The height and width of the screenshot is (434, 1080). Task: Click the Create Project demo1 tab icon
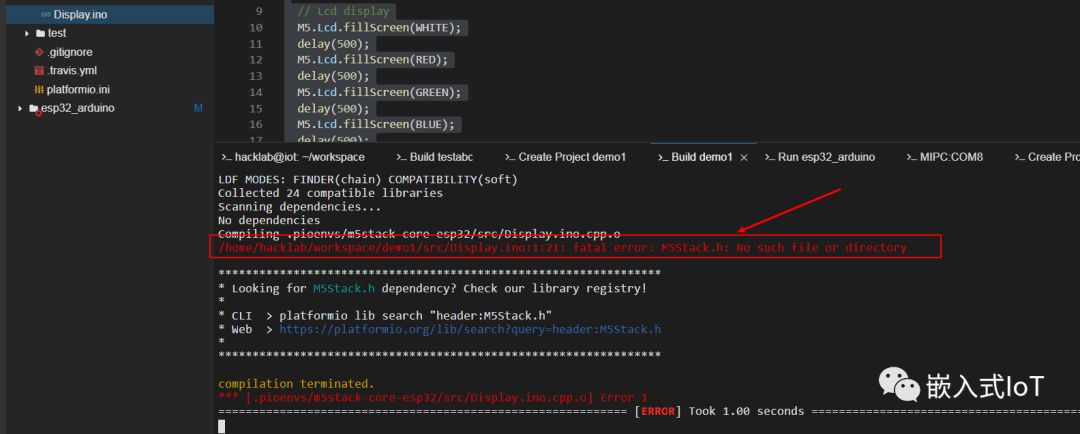(510, 157)
